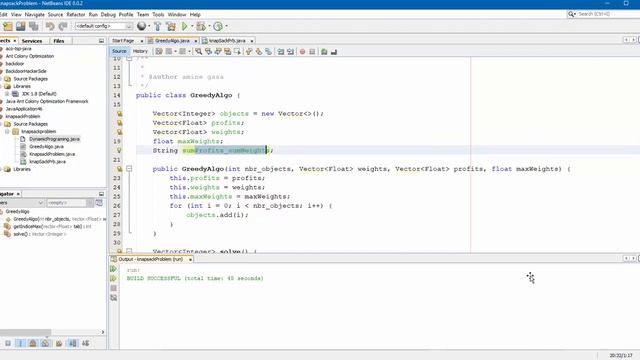
Task: Open the Members view combo in Navigator
Action: (x=22, y=203)
